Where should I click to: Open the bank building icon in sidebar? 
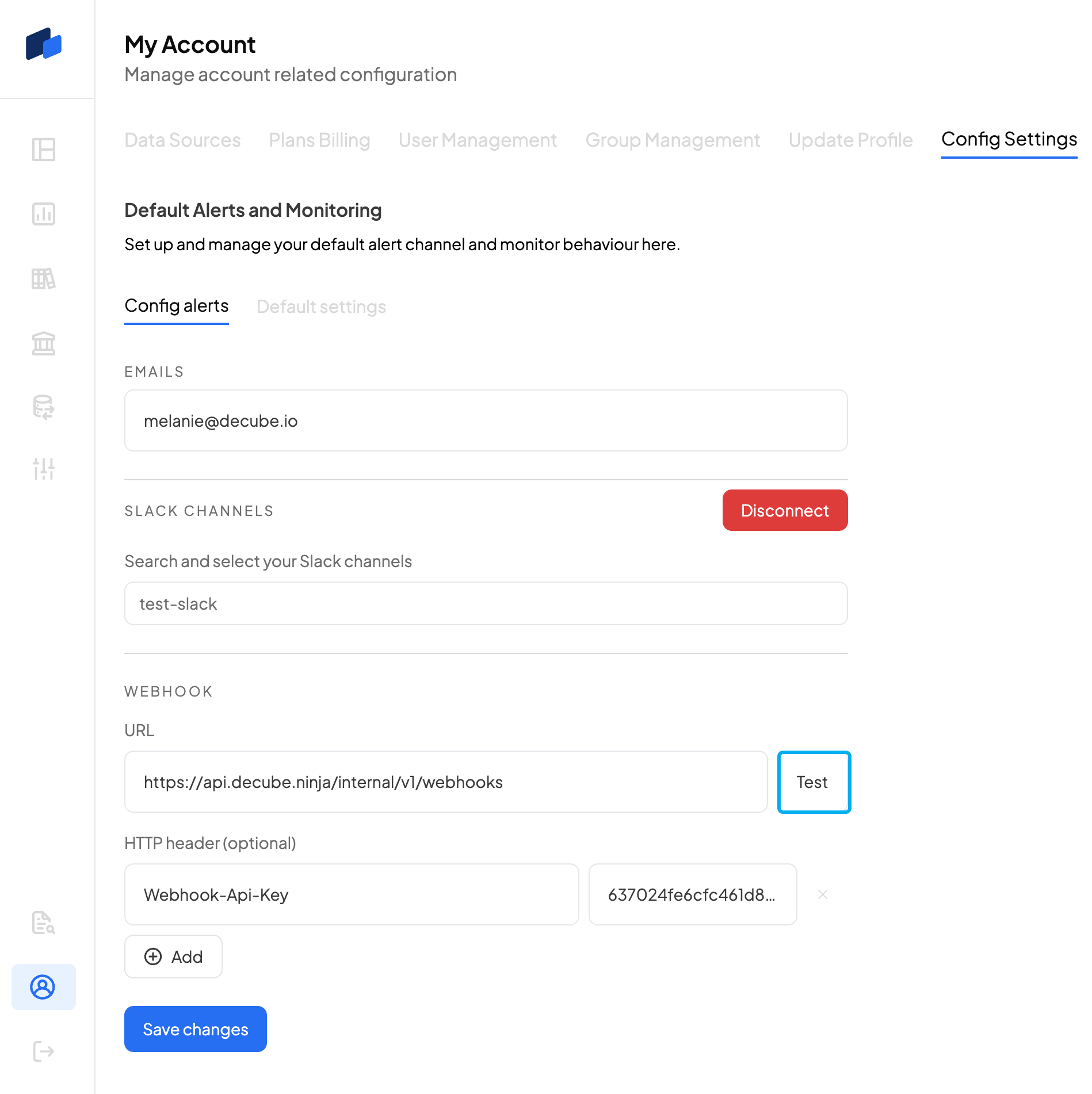click(x=44, y=343)
